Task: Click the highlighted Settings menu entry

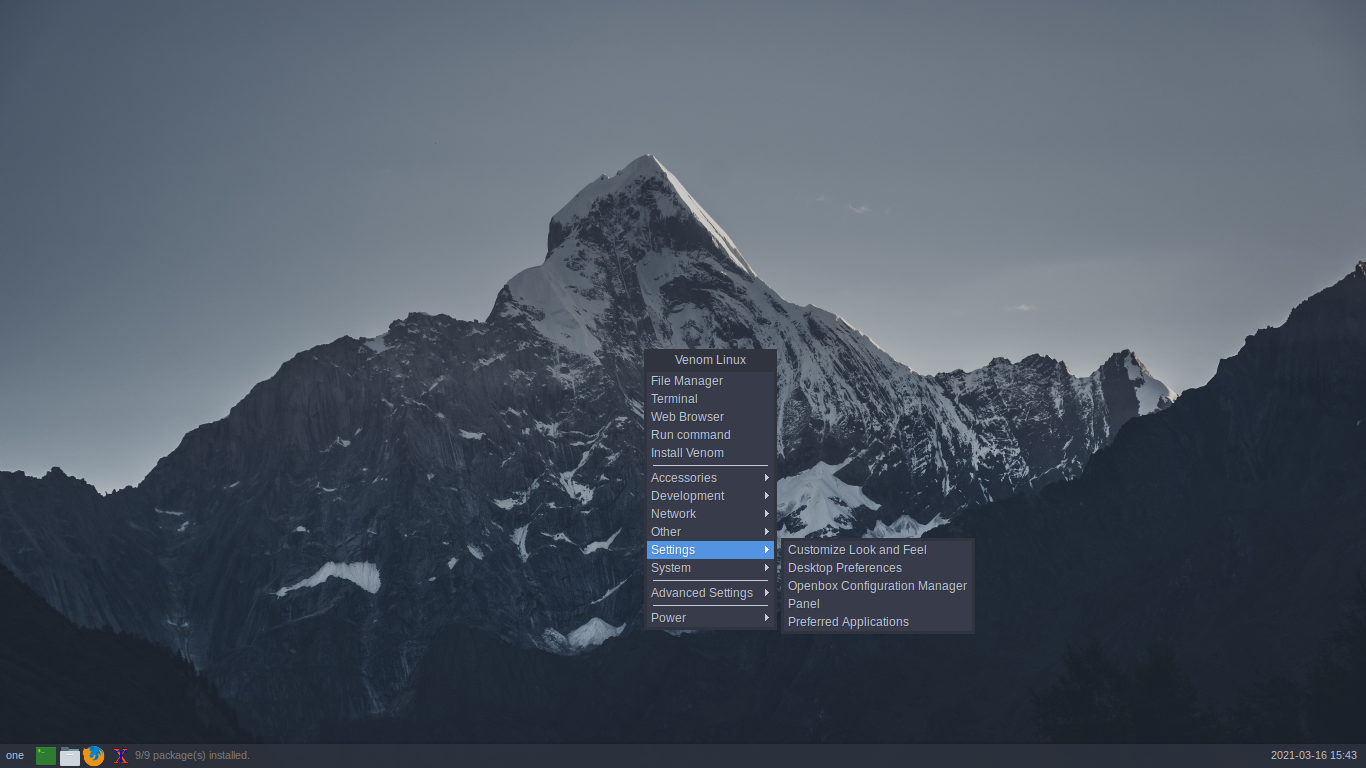Action: coord(710,550)
